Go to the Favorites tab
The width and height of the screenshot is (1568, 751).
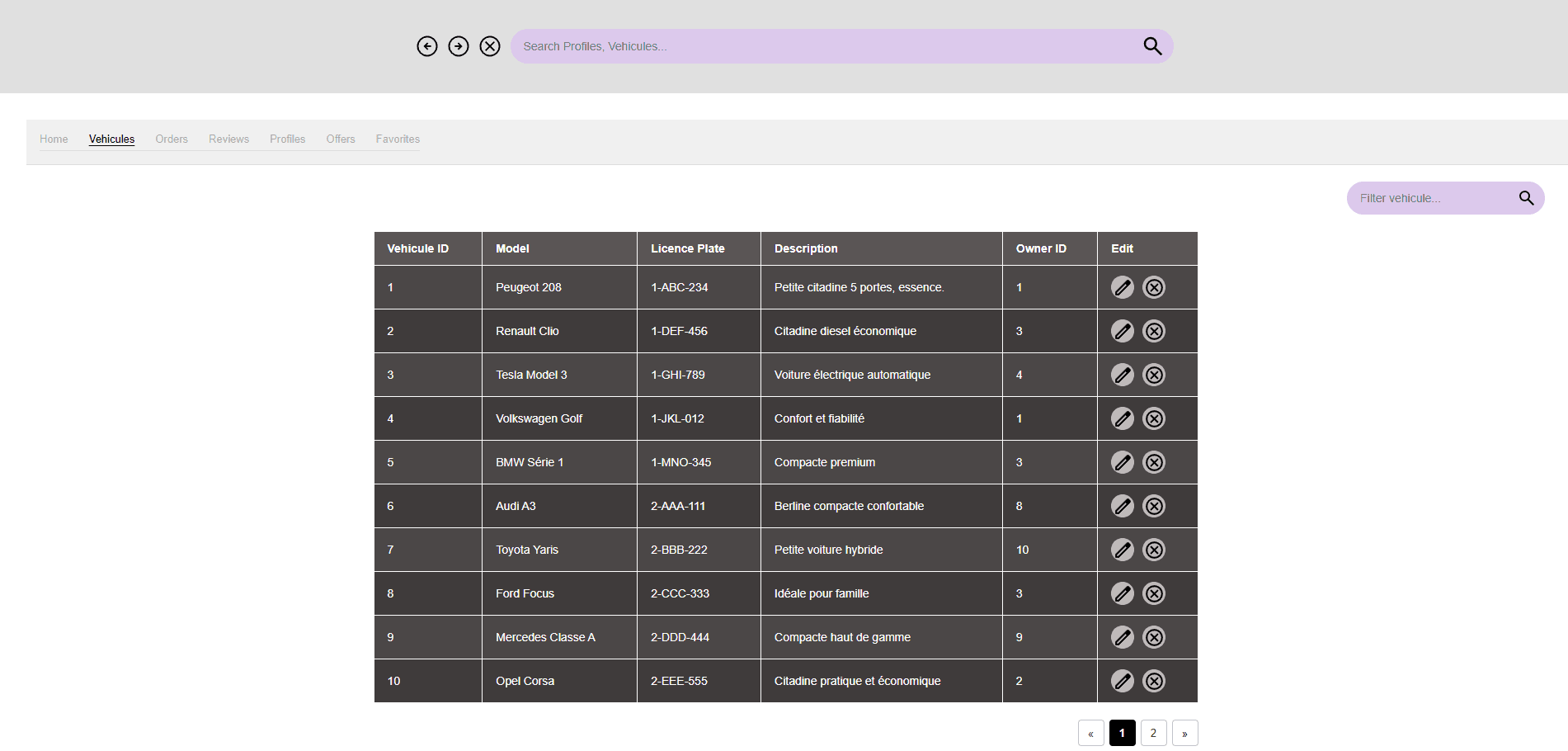coord(398,139)
